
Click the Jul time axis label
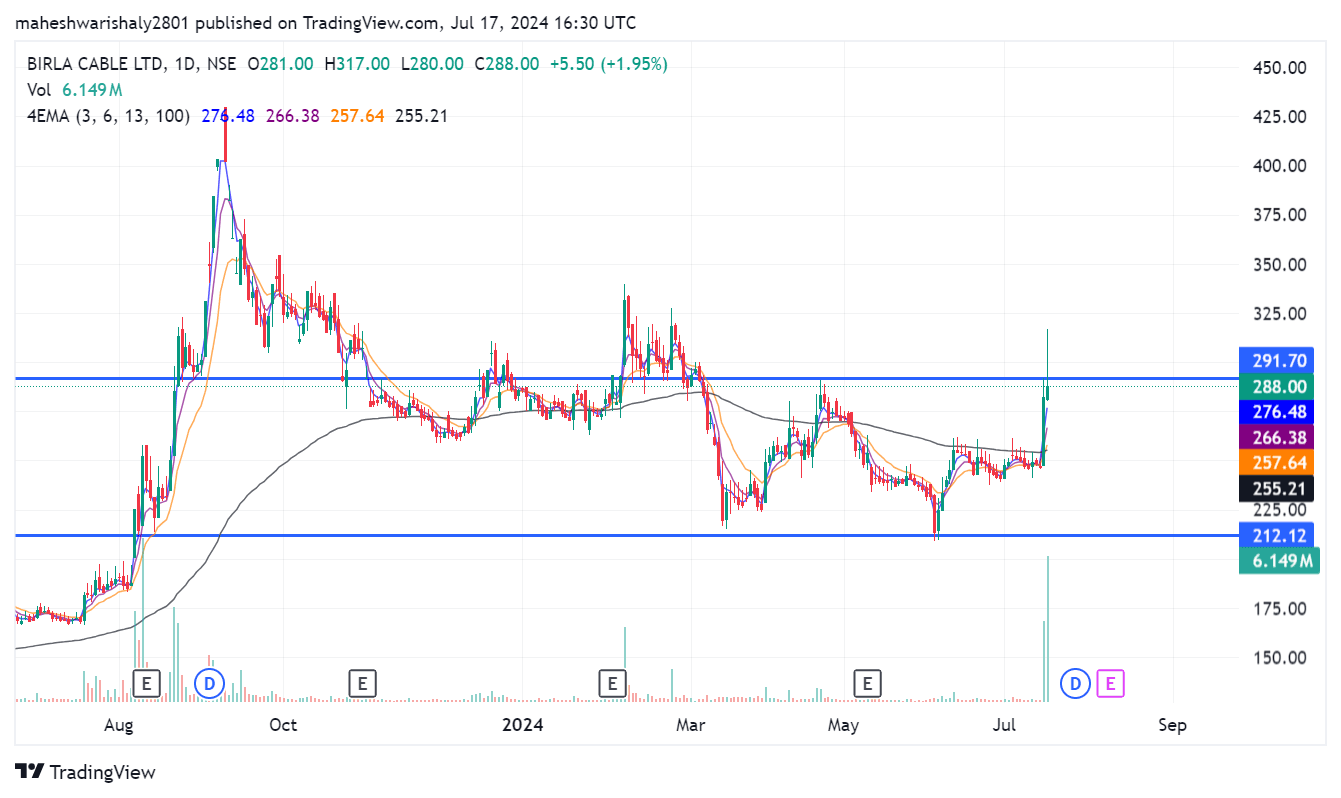1006,725
